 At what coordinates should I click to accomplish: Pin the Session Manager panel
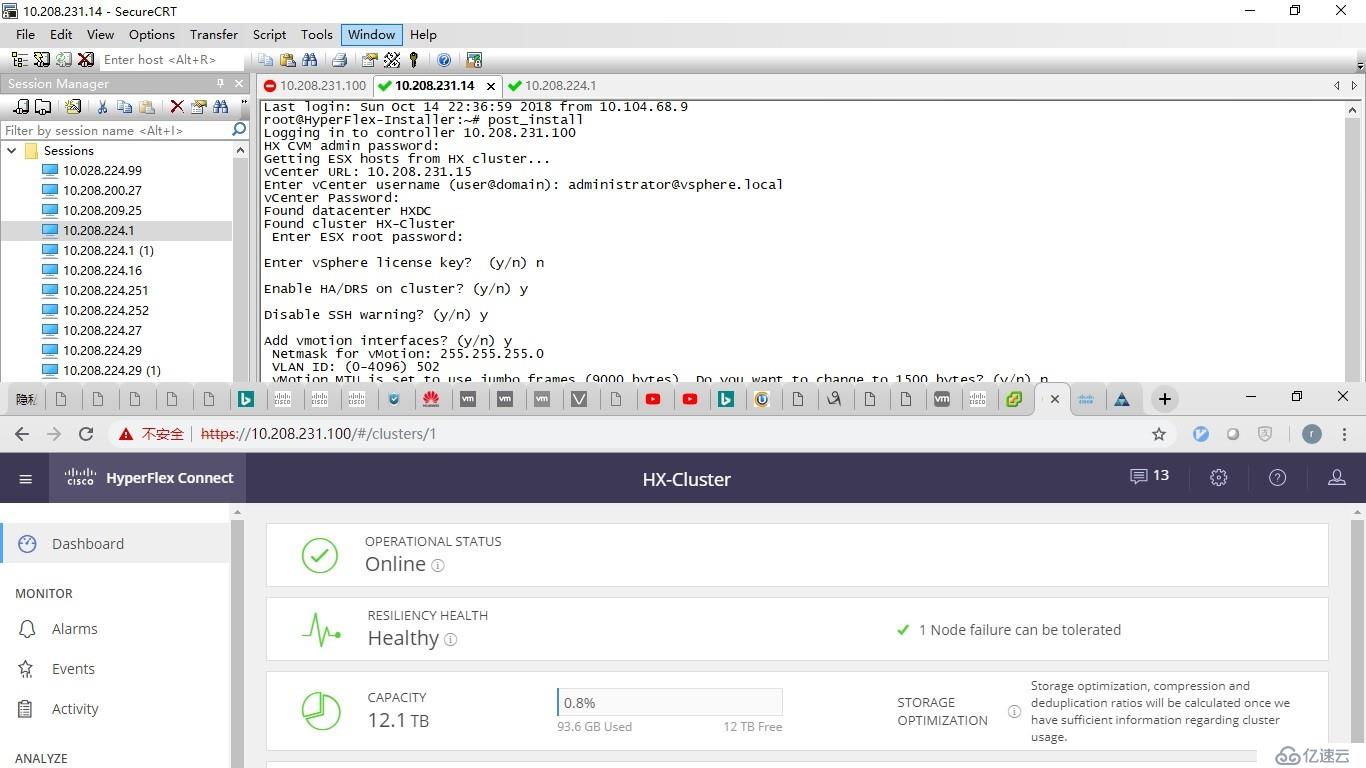coord(221,83)
